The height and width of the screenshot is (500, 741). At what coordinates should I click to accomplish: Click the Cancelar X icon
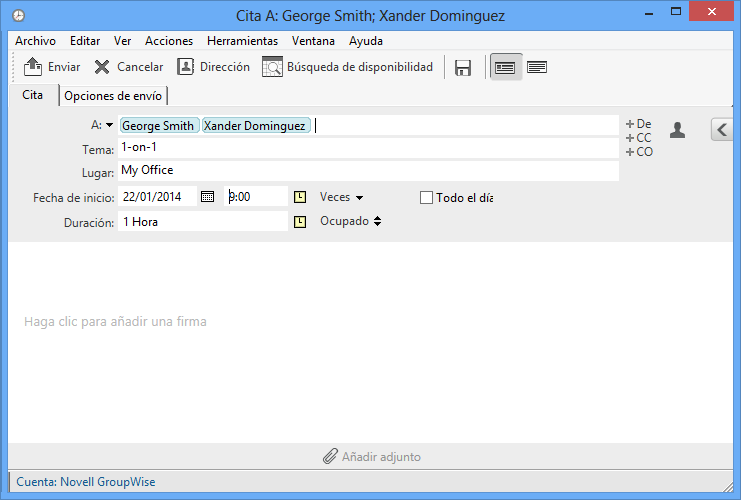click(x=102, y=67)
